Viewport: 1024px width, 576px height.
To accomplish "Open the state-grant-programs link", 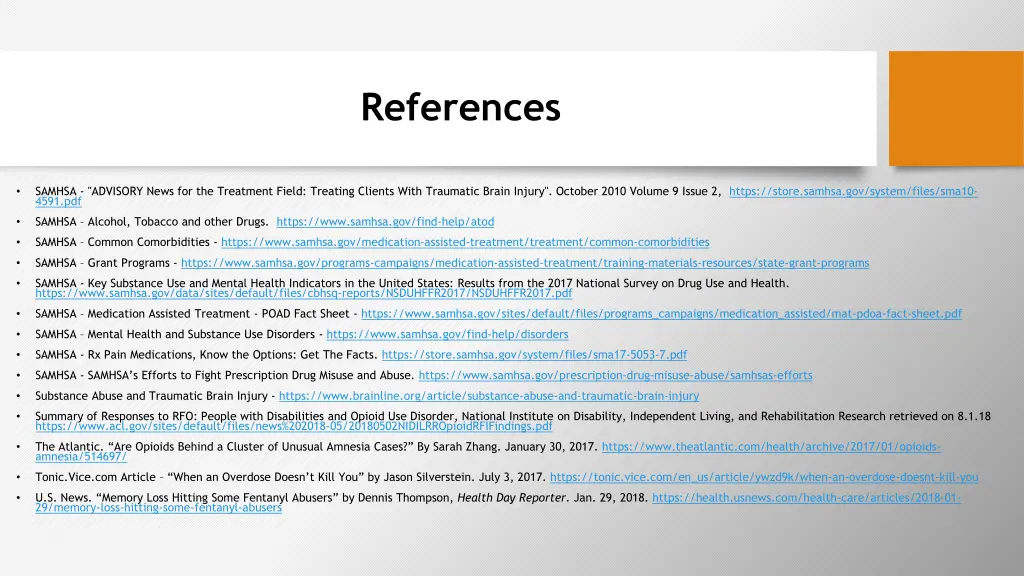I will (x=525, y=263).
